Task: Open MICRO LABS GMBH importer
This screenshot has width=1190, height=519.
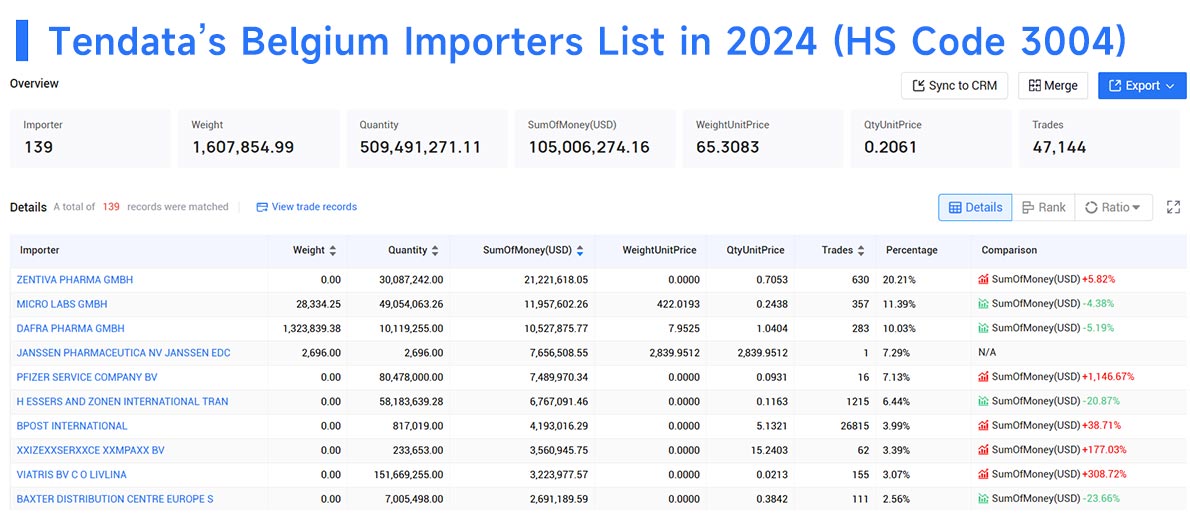Action: (61, 304)
